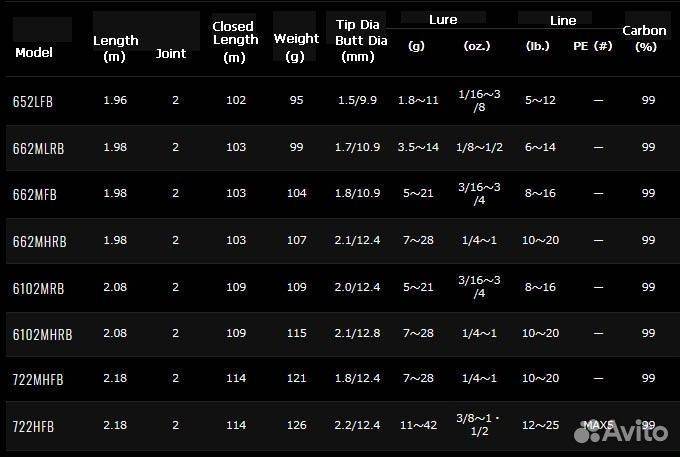Click the 6102MHRB model label

[42, 333]
